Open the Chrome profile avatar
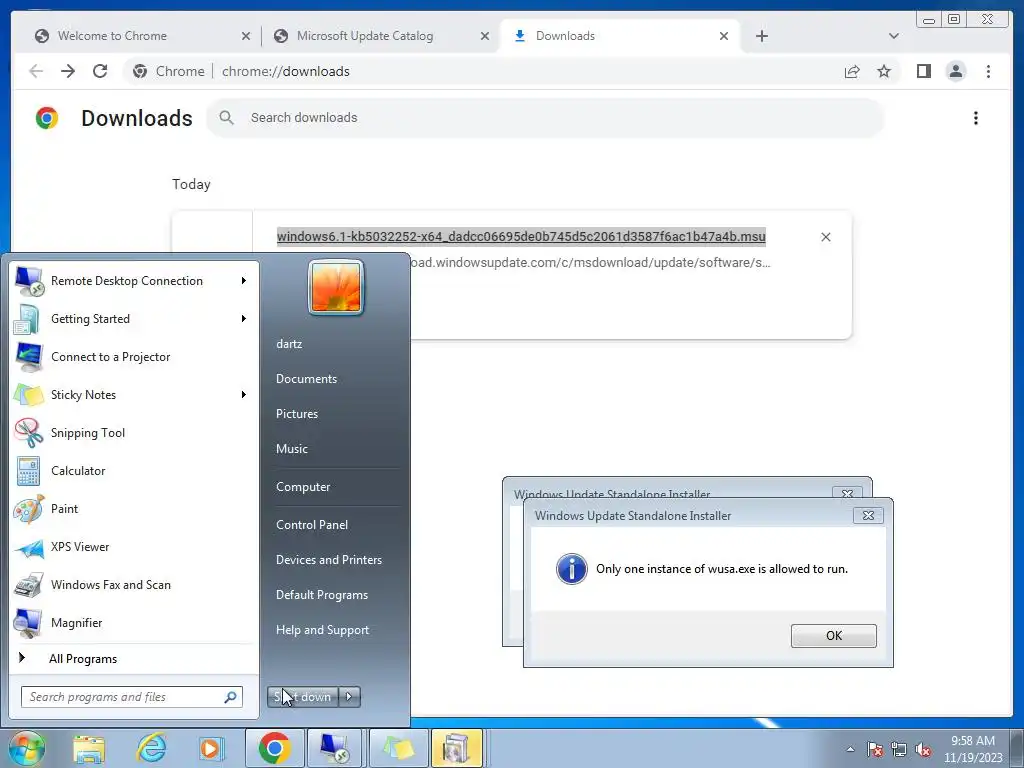 pyautogui.click(x=955, y=71)
